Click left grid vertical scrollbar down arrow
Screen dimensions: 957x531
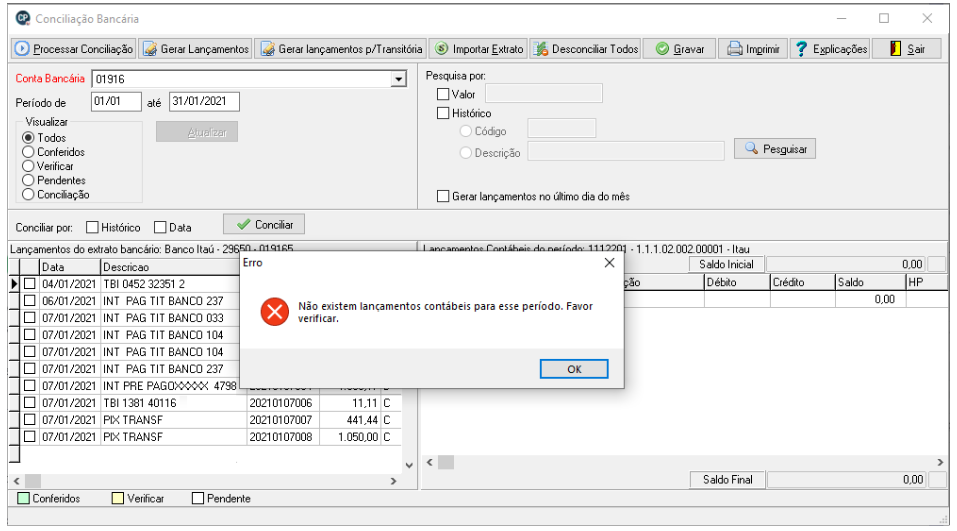(409, 465)
